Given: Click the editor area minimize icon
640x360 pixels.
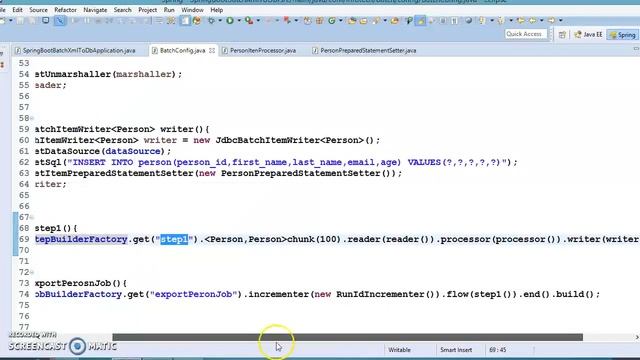Looking at the screenshot, I should point(636,49).
